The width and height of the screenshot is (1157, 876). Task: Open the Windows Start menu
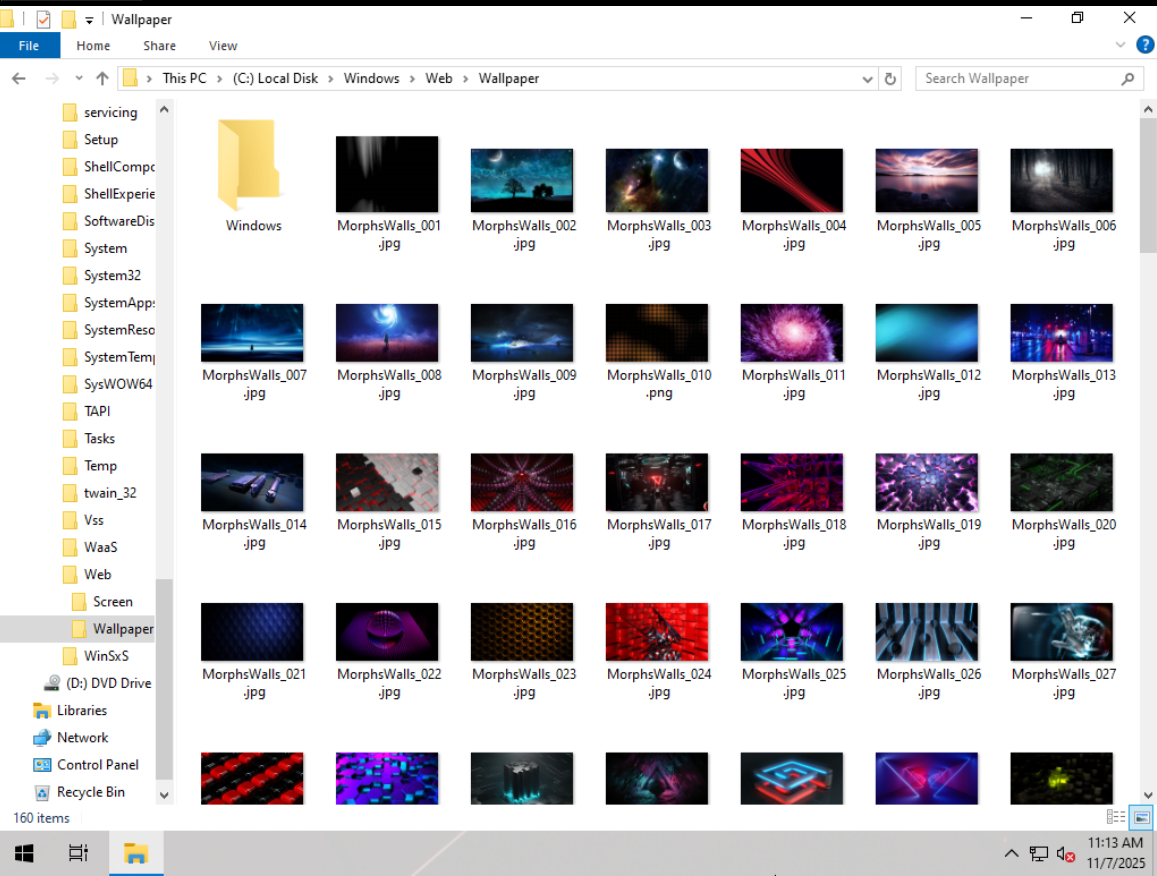pyautogui.click(x=24, y=853)
